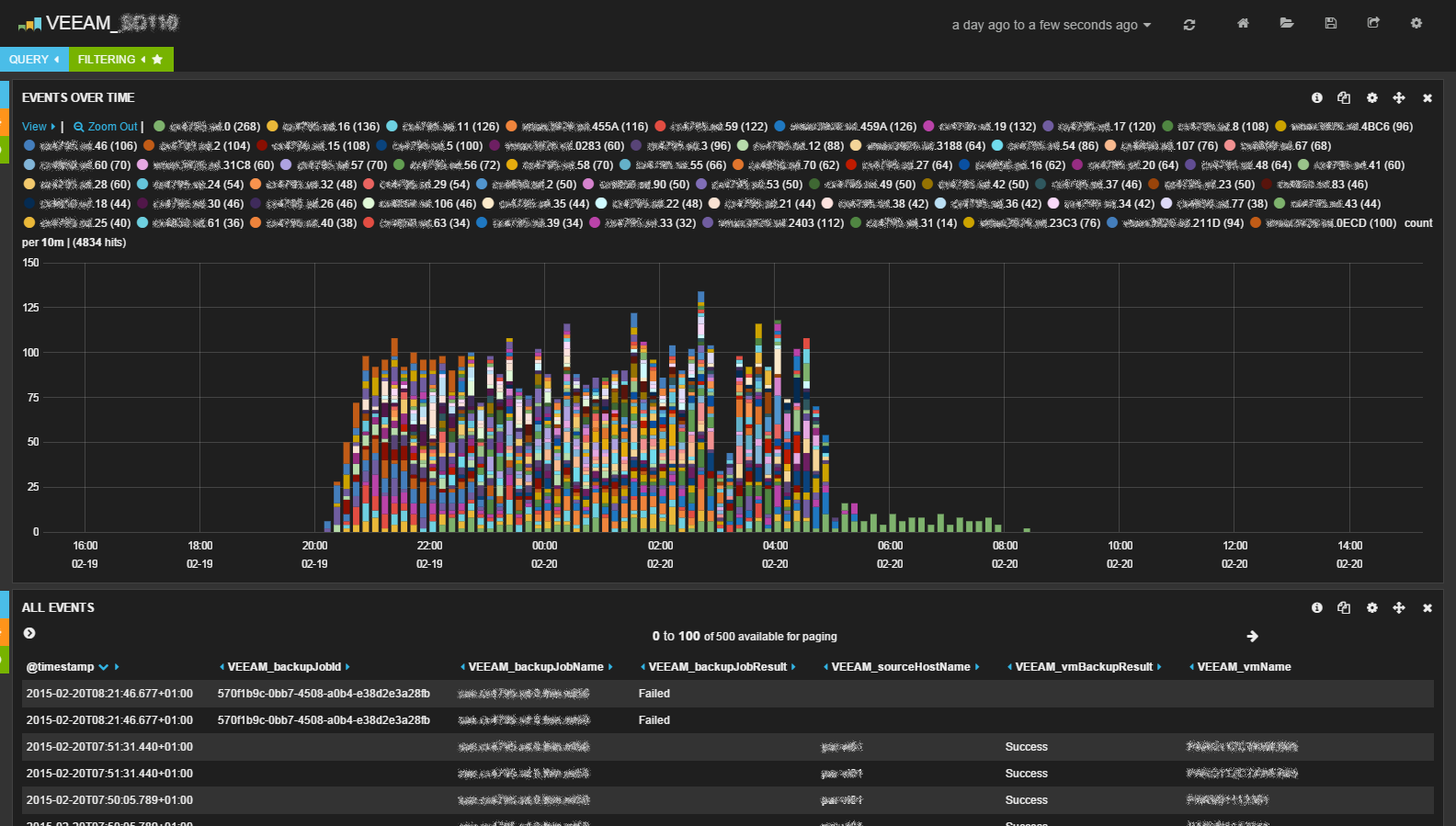Open the load dashboard folder icon
Viewport: 1456px width, 826px height.
tap(1287, 23)
